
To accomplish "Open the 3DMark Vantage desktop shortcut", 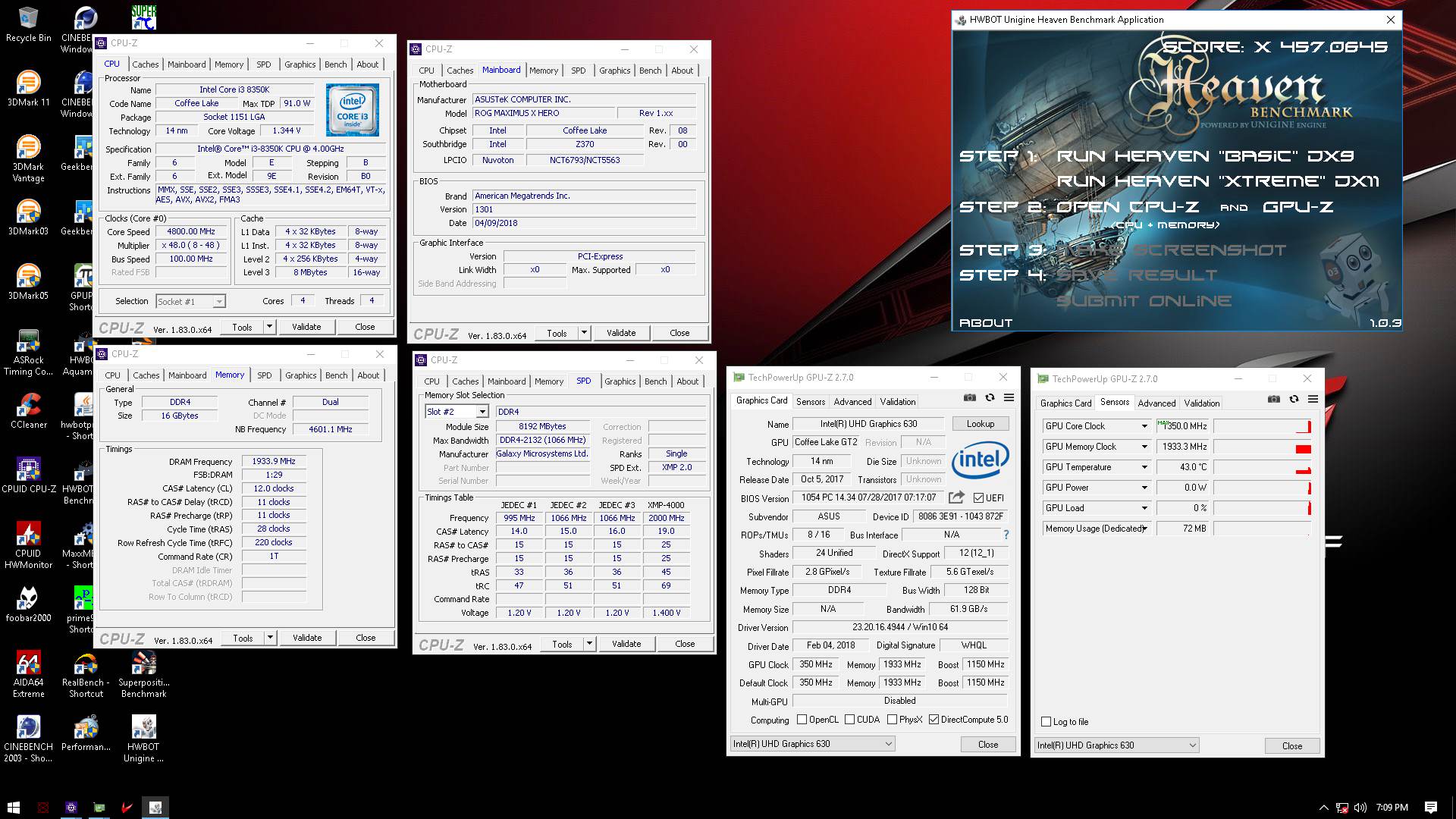I will point(29,159).
